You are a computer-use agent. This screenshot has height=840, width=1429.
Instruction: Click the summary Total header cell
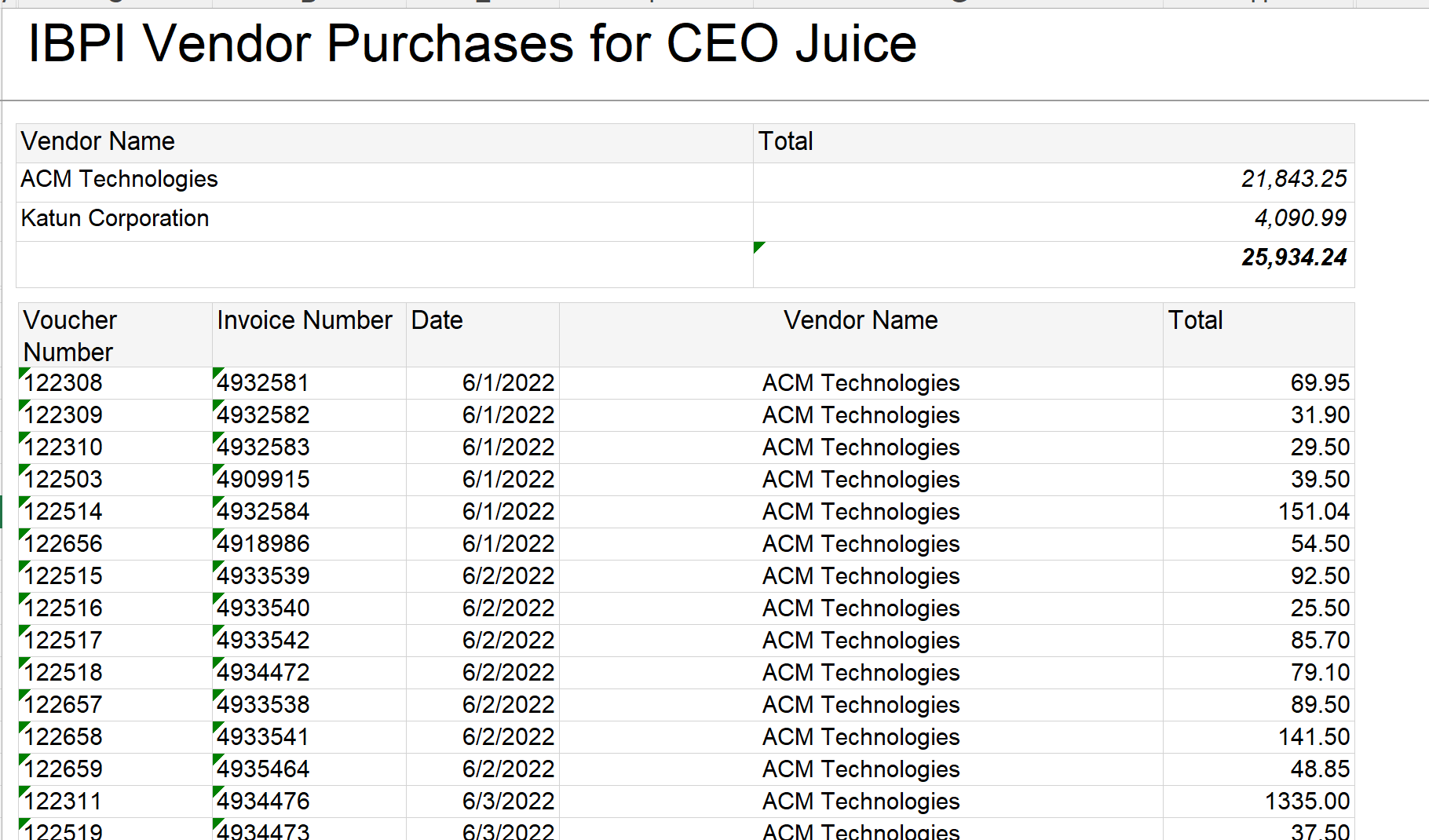coord(1054,143)
